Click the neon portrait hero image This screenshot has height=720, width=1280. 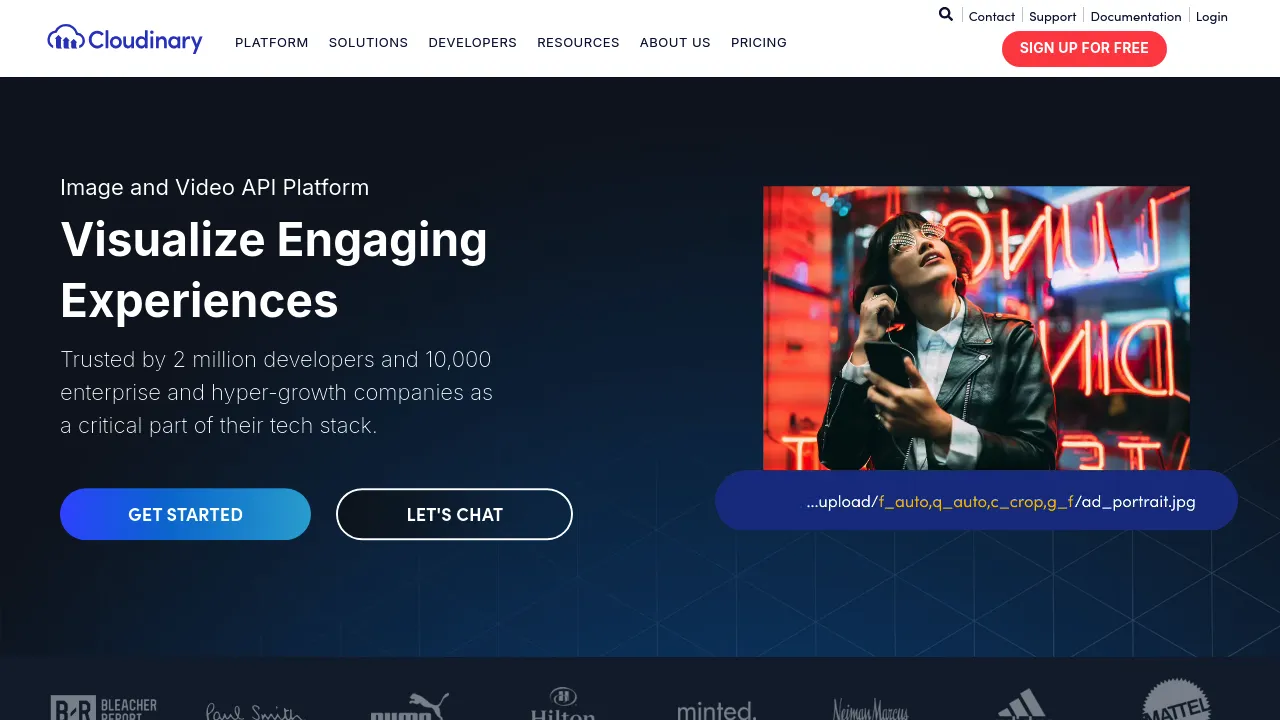pyautogui.click(x=976, y=328)
